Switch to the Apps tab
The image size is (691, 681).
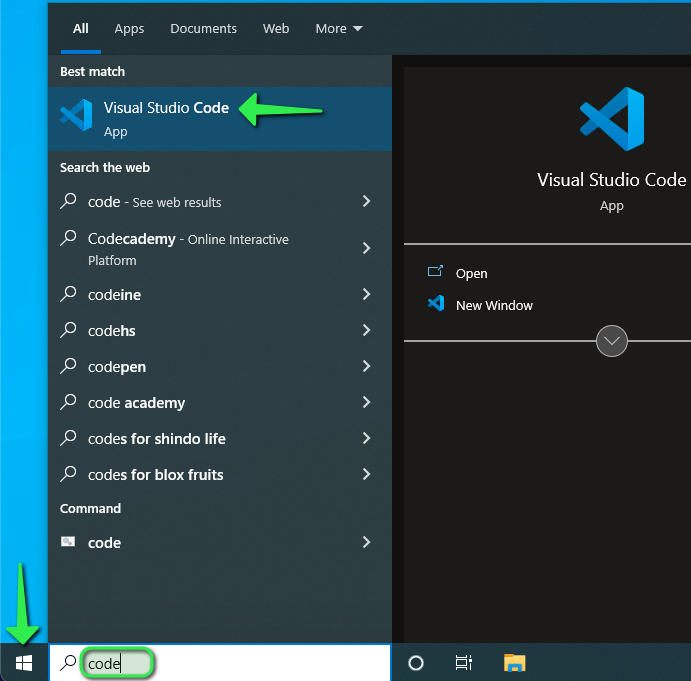click(129, 29)
